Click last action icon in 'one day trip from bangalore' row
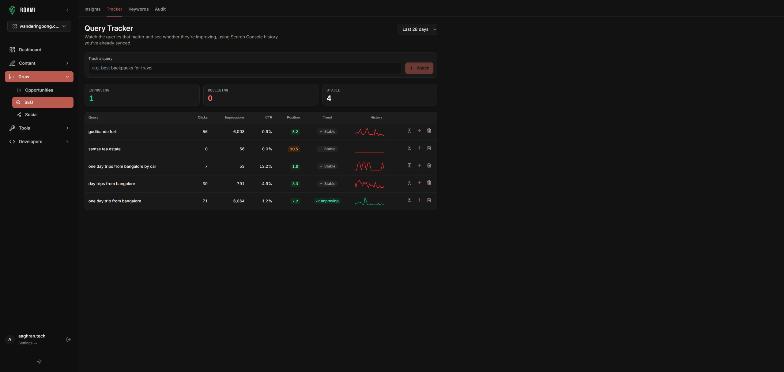The height and width of the screenshot is (372, 784). 429,200
